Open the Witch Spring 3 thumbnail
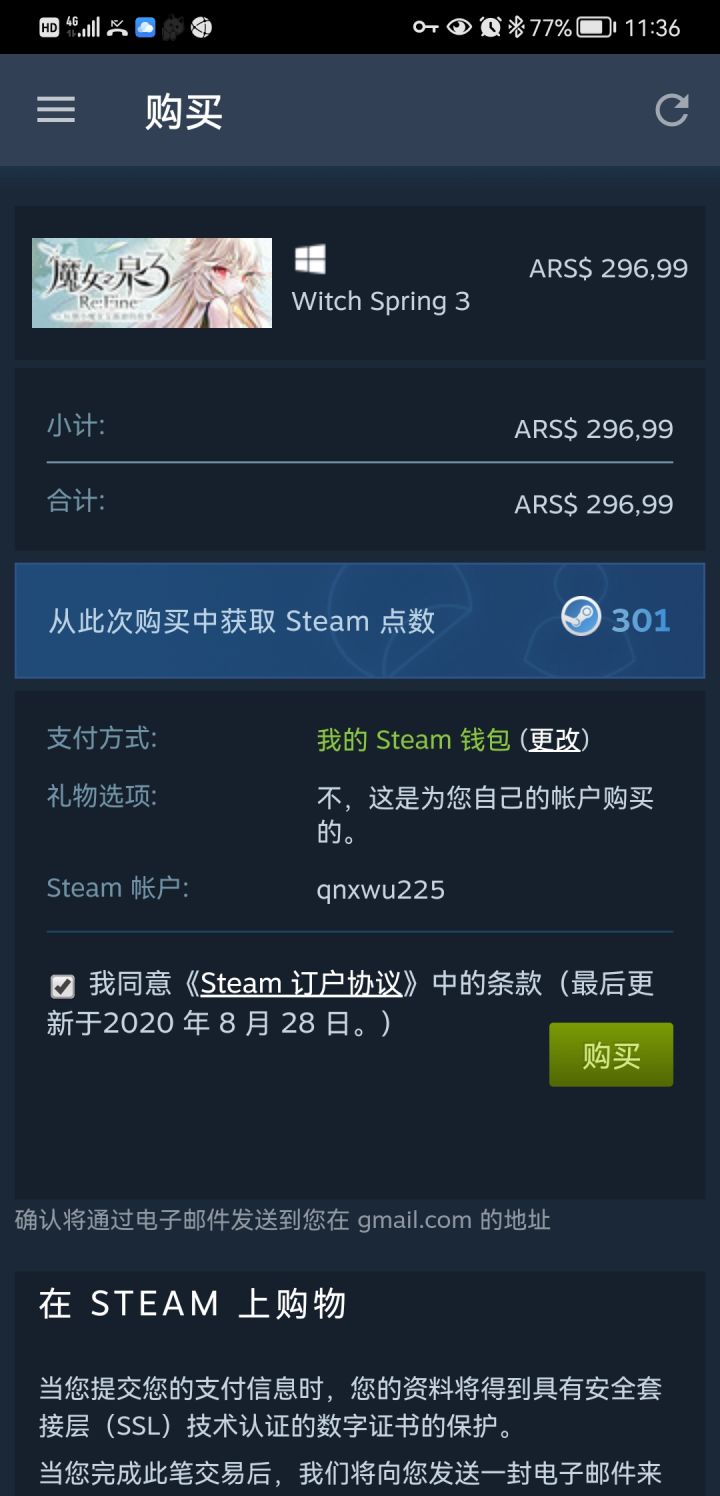 pos(152,283)
